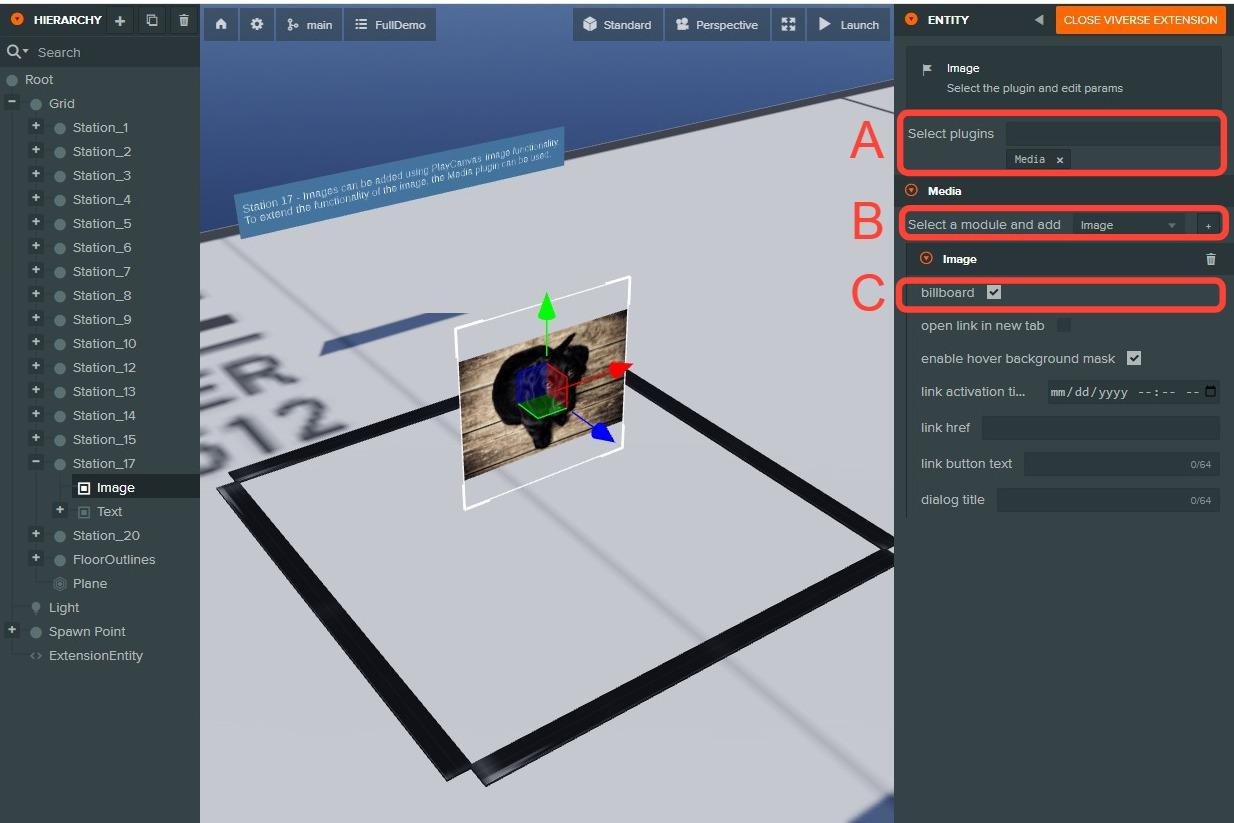Image resolution: width=1234 pixels, height=823 pixels.
Task: Disable hover background mask checkbox
Action: [1133, 358]
